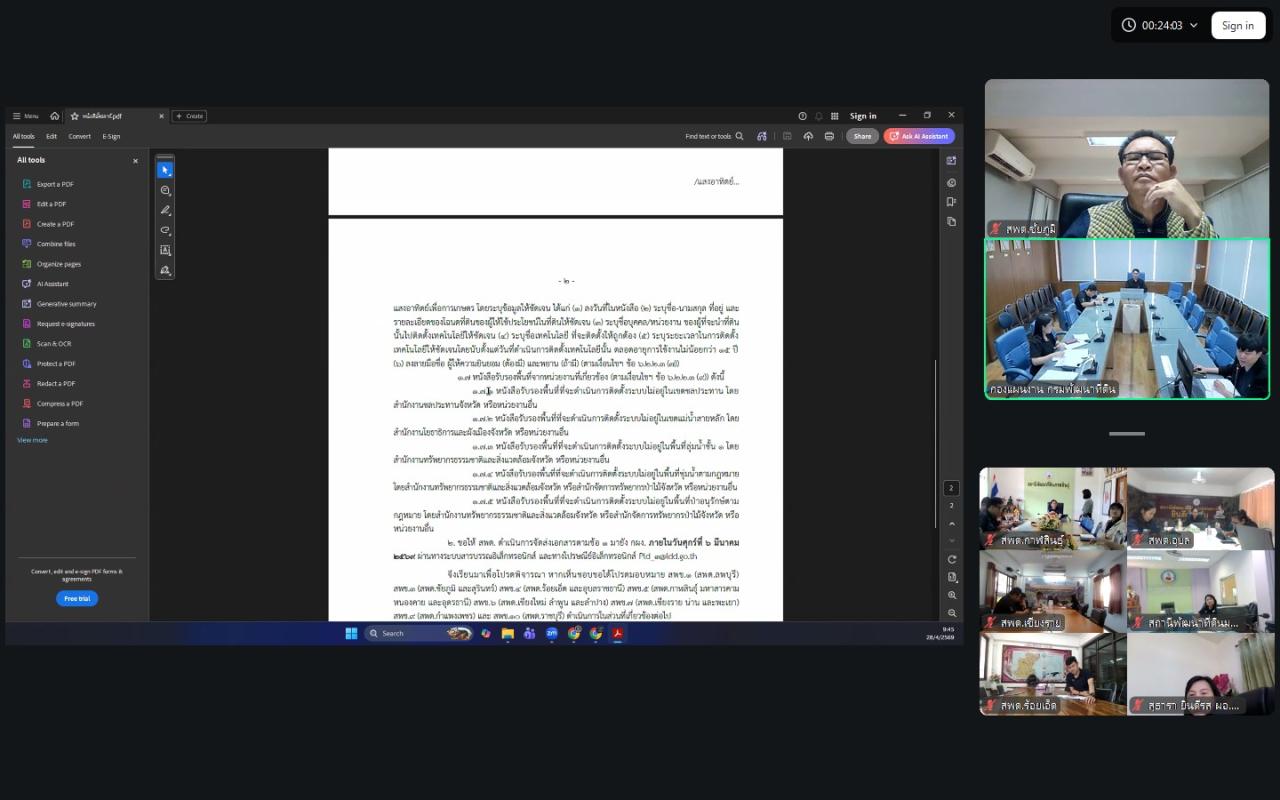Open Scan & OCR tool

[x=46, y=344]
